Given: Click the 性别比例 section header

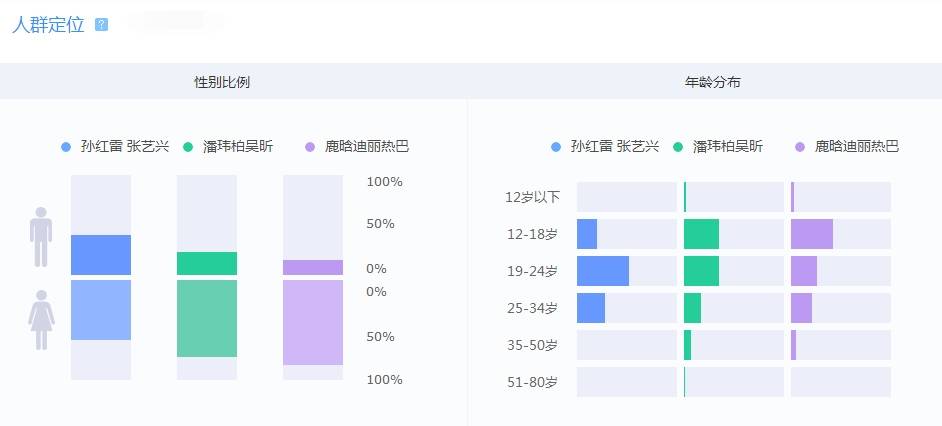Looking at the screenshot, I should coord(222,82).
